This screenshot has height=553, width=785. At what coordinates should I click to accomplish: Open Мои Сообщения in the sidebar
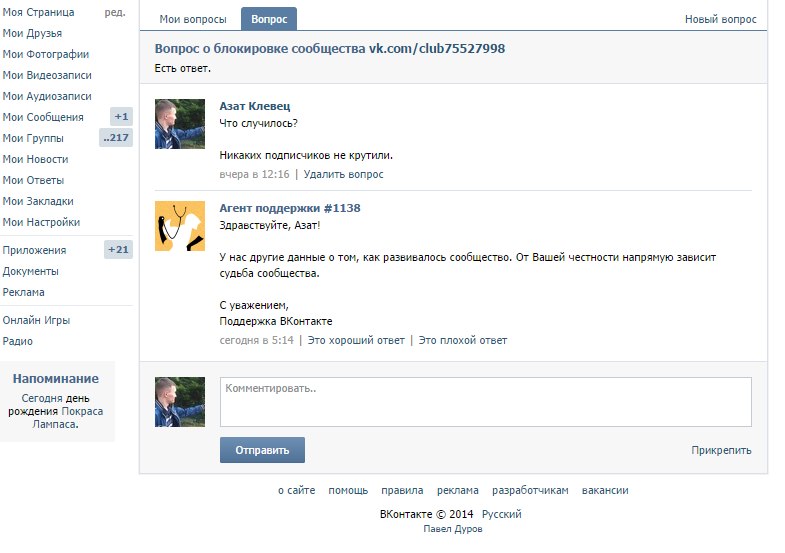pos(43,117)
